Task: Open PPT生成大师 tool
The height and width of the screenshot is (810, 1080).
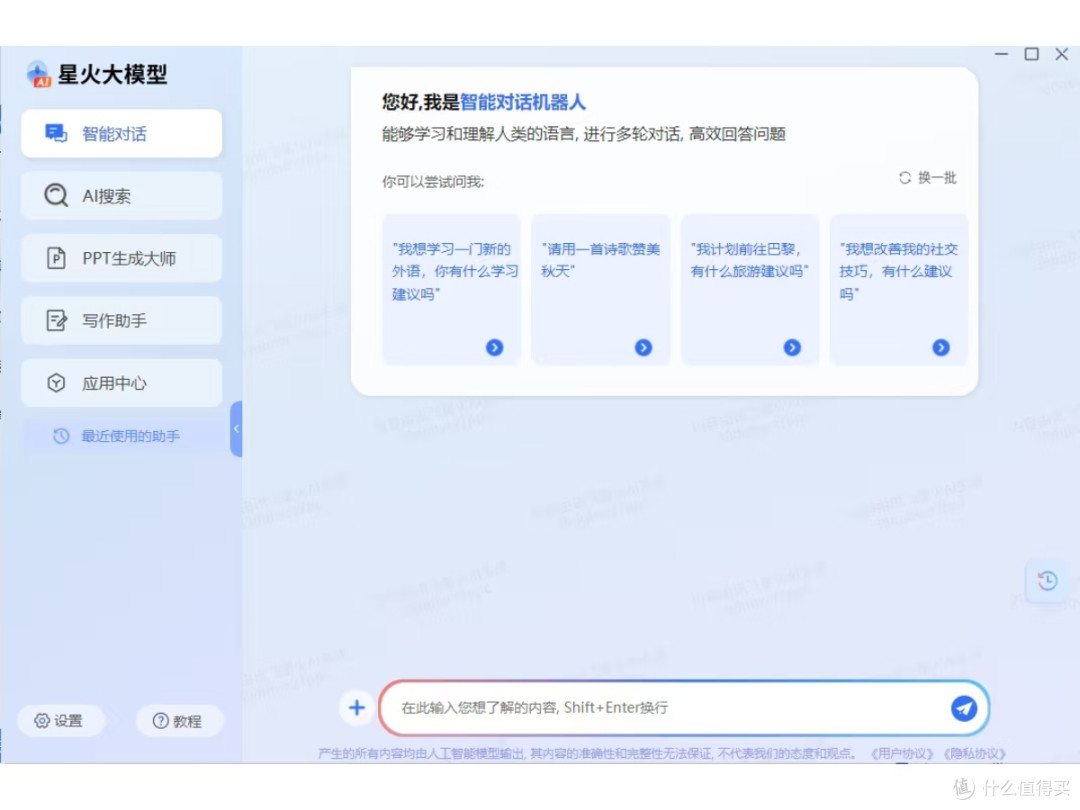Action: 121,258
